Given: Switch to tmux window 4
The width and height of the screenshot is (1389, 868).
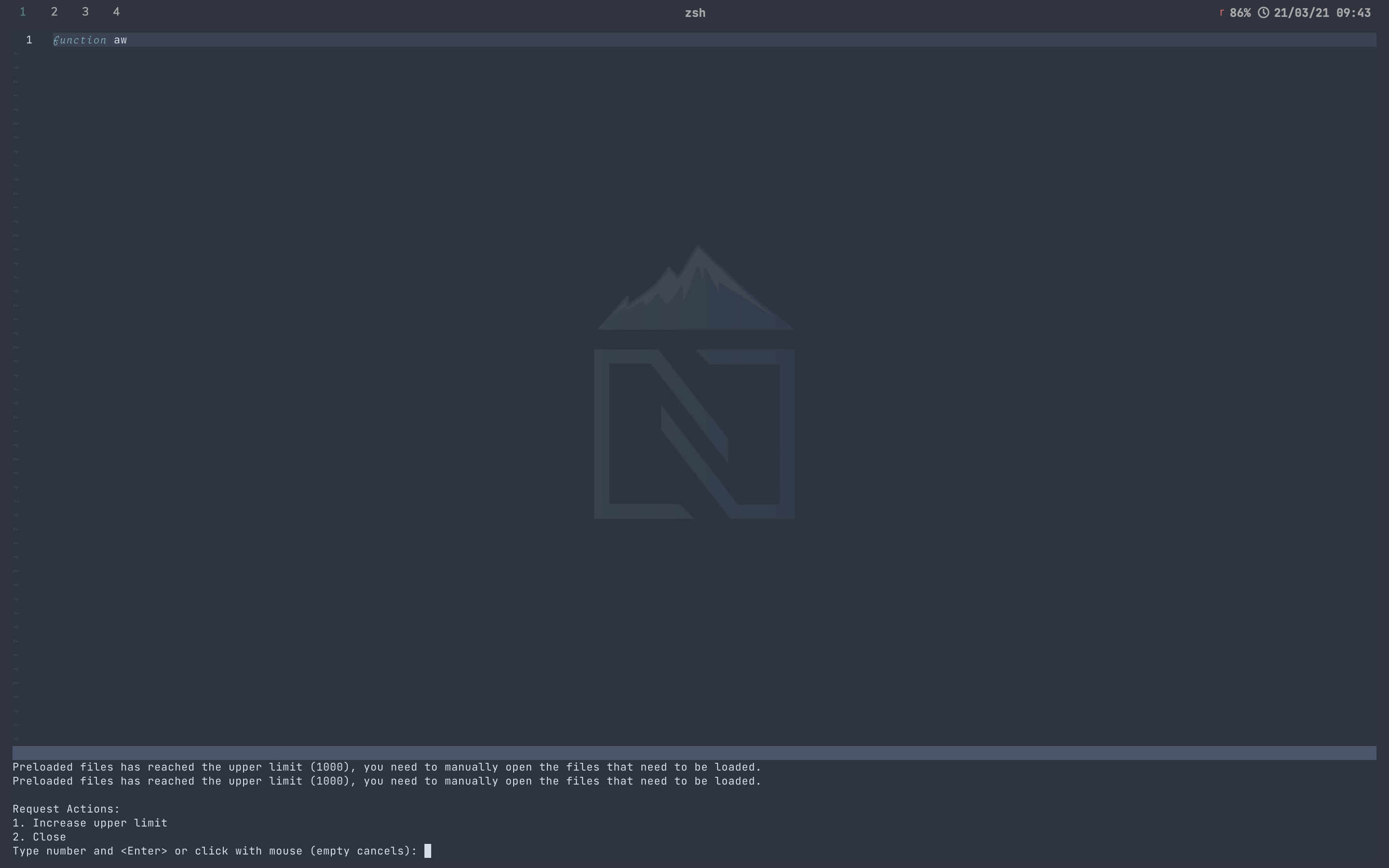Looking at the screenshot, I should (x=117, y=12).
